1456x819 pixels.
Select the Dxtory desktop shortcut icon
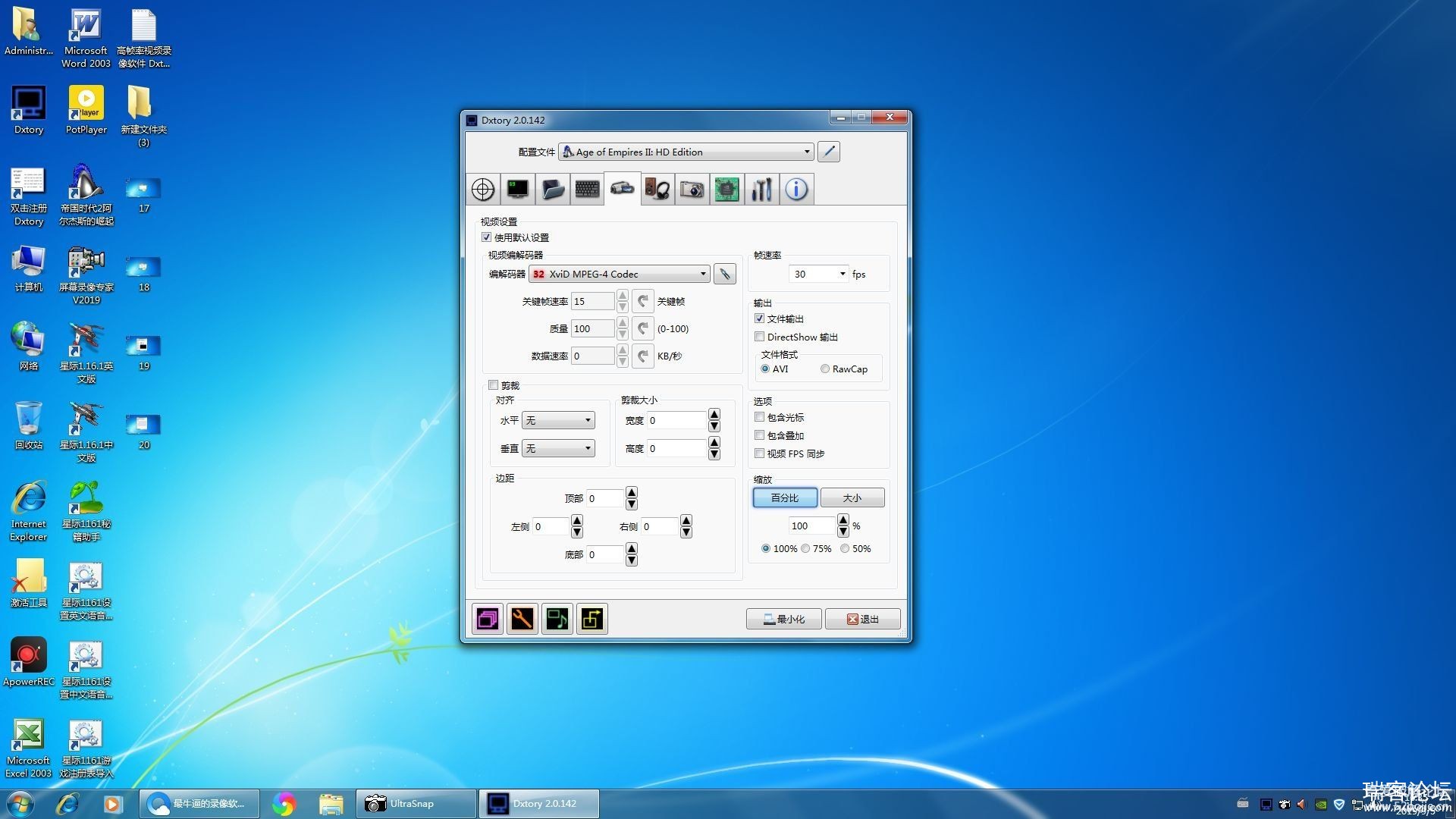click(29, 110)
